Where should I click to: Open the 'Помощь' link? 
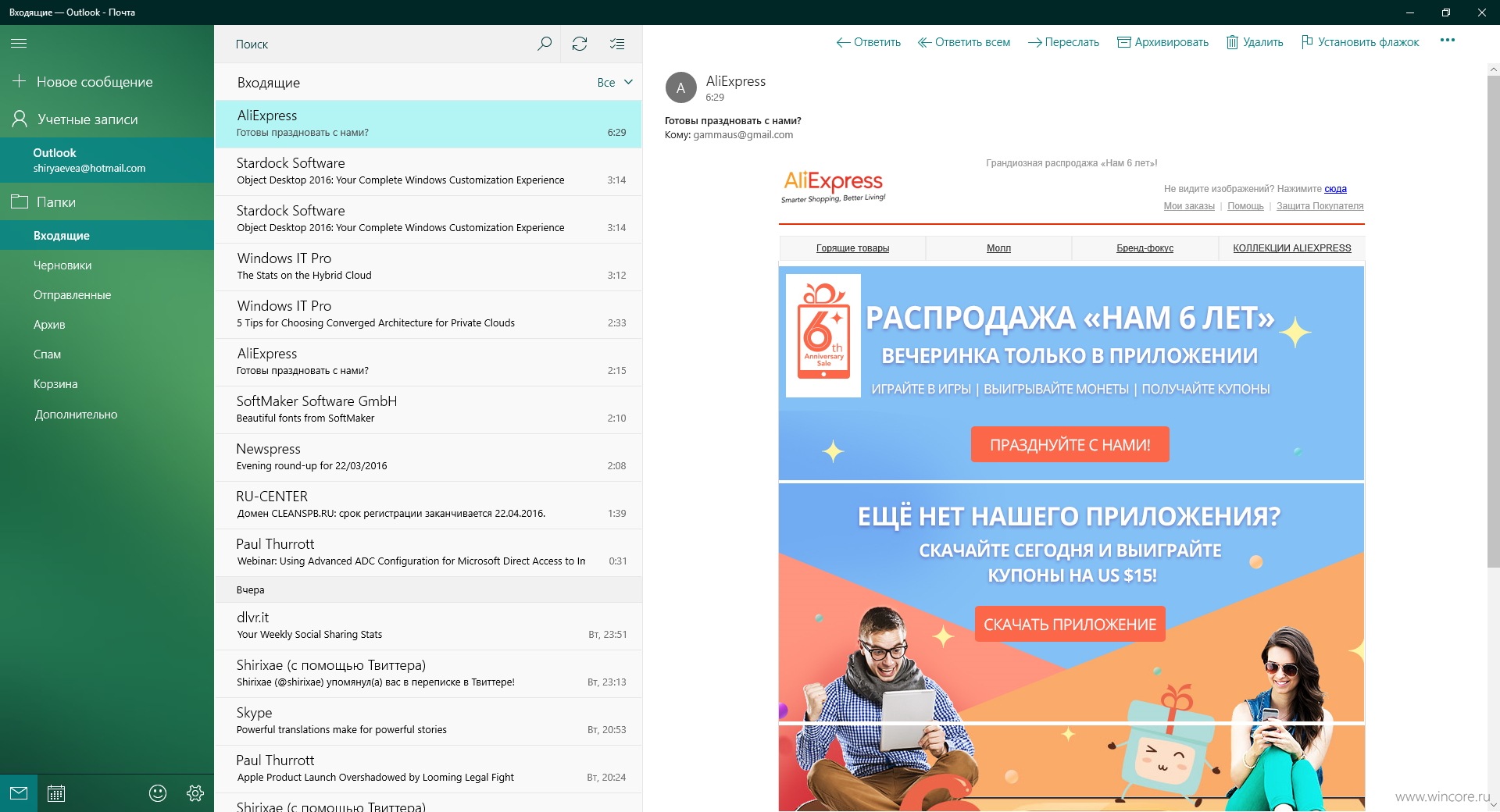point(1245,206)
